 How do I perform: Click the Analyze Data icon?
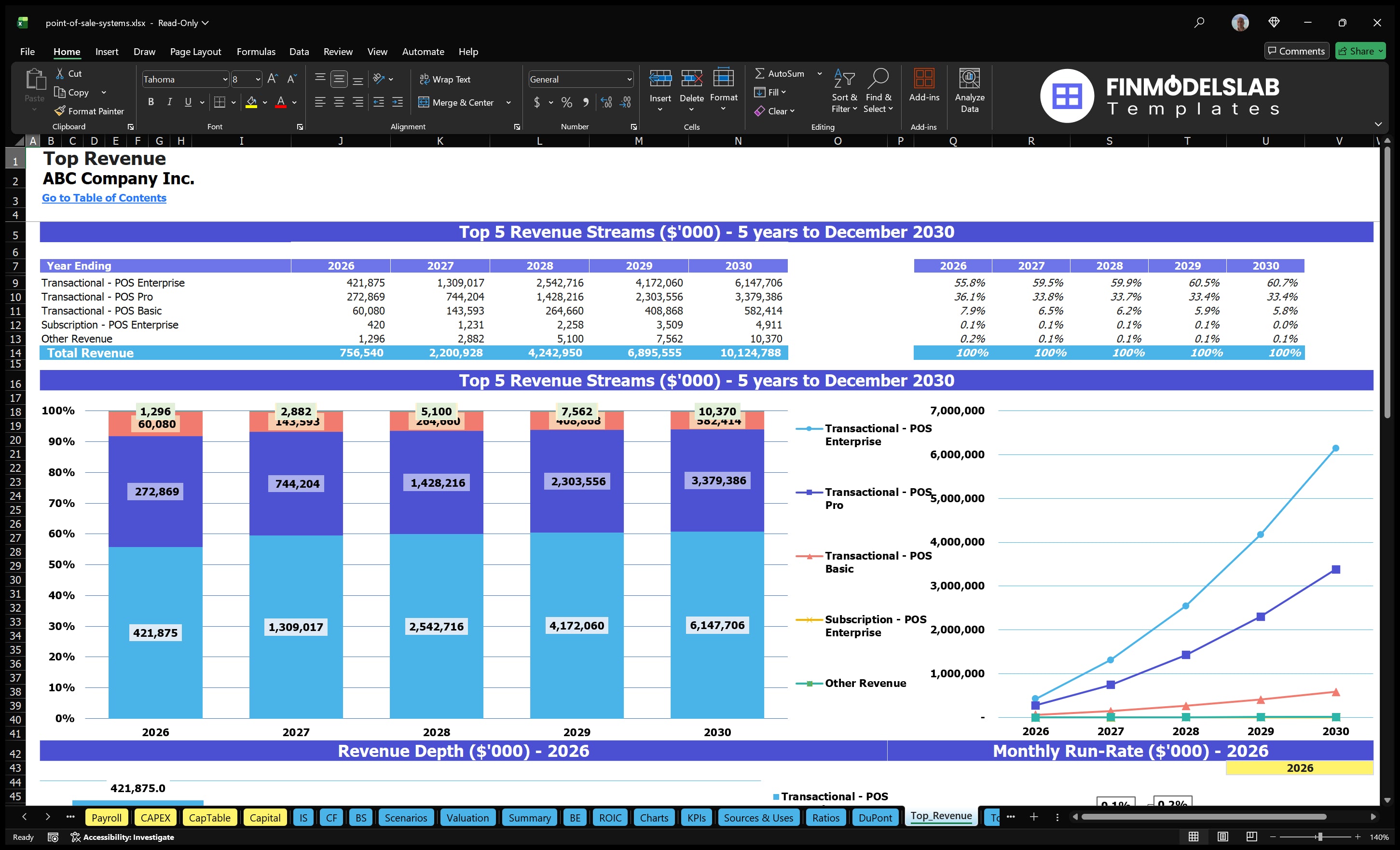point(970,91)
